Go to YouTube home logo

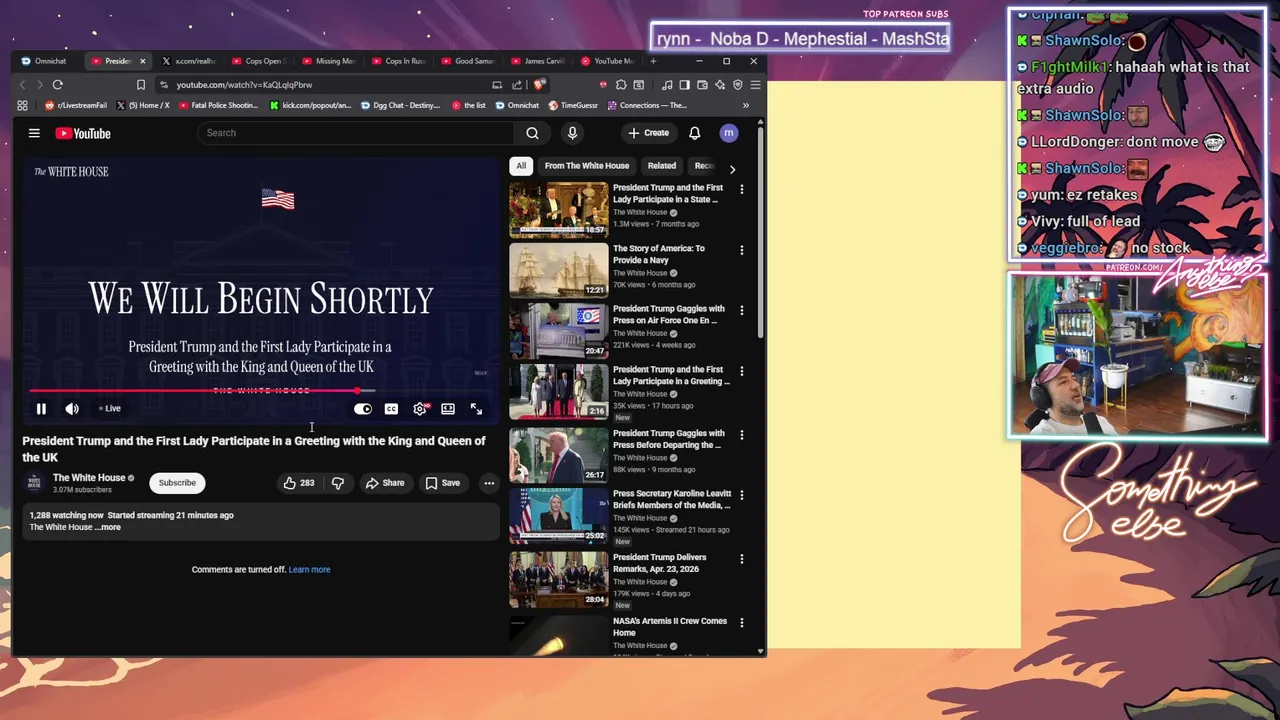[x=83, y=133]
